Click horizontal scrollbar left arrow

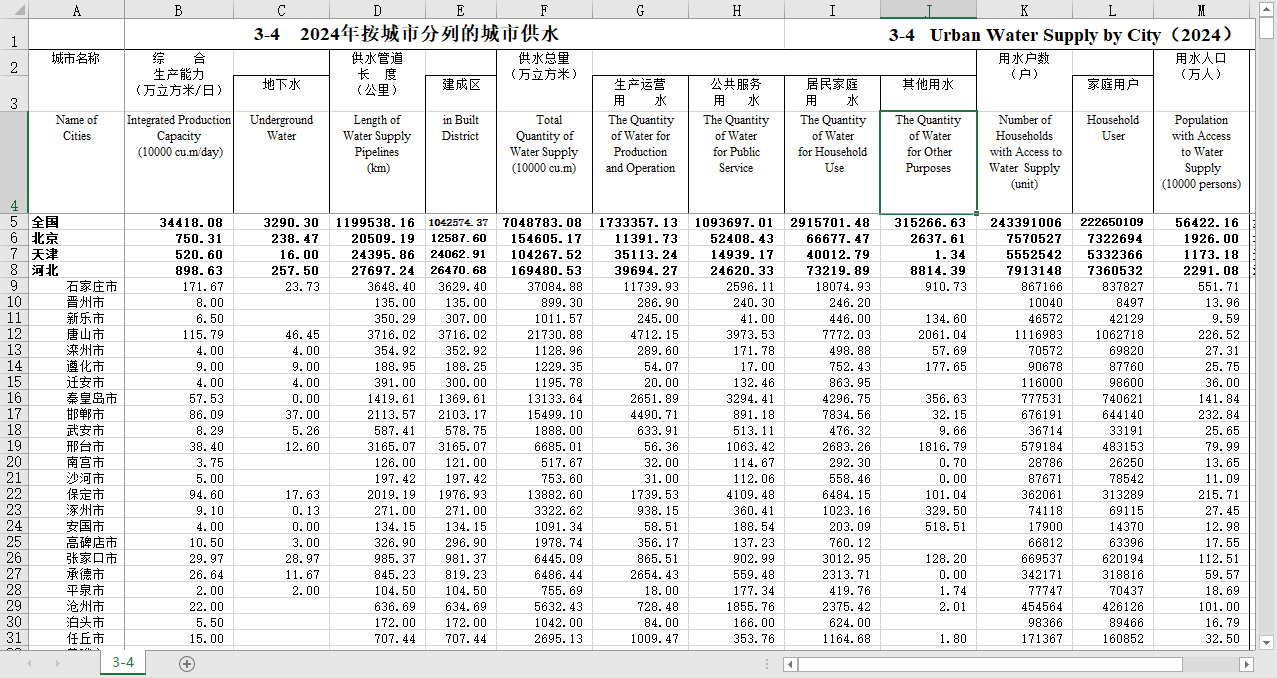tap(790, 664)
